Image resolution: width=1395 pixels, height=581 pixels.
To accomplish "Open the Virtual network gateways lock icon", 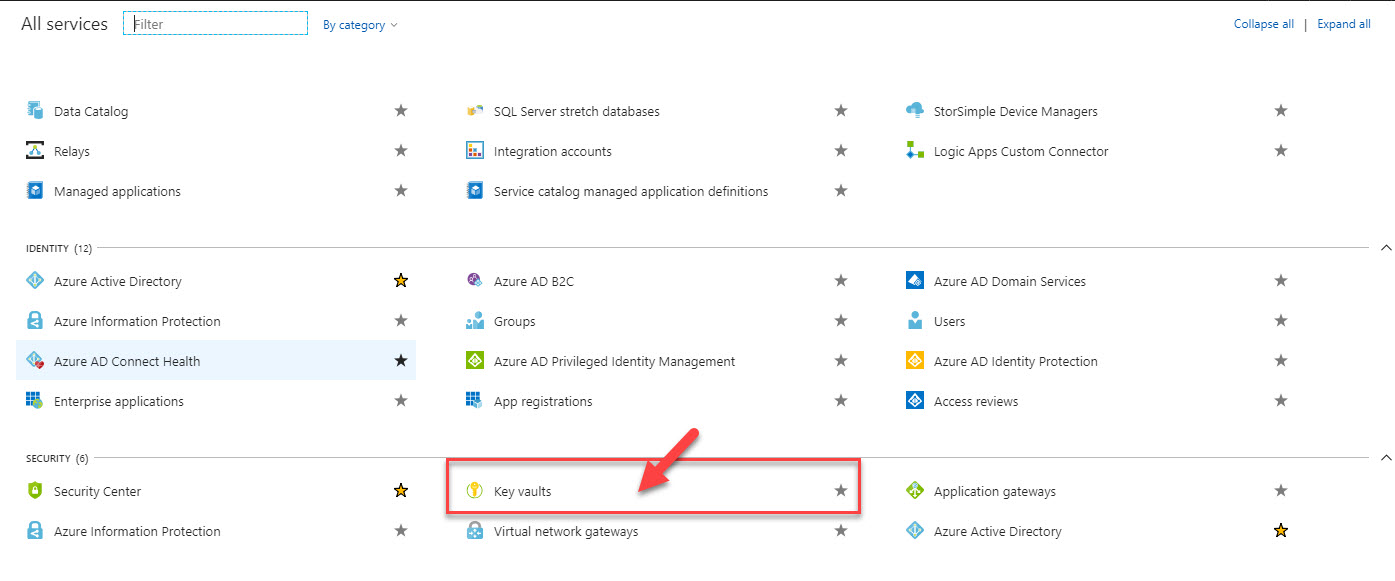I will pos(475,531).
